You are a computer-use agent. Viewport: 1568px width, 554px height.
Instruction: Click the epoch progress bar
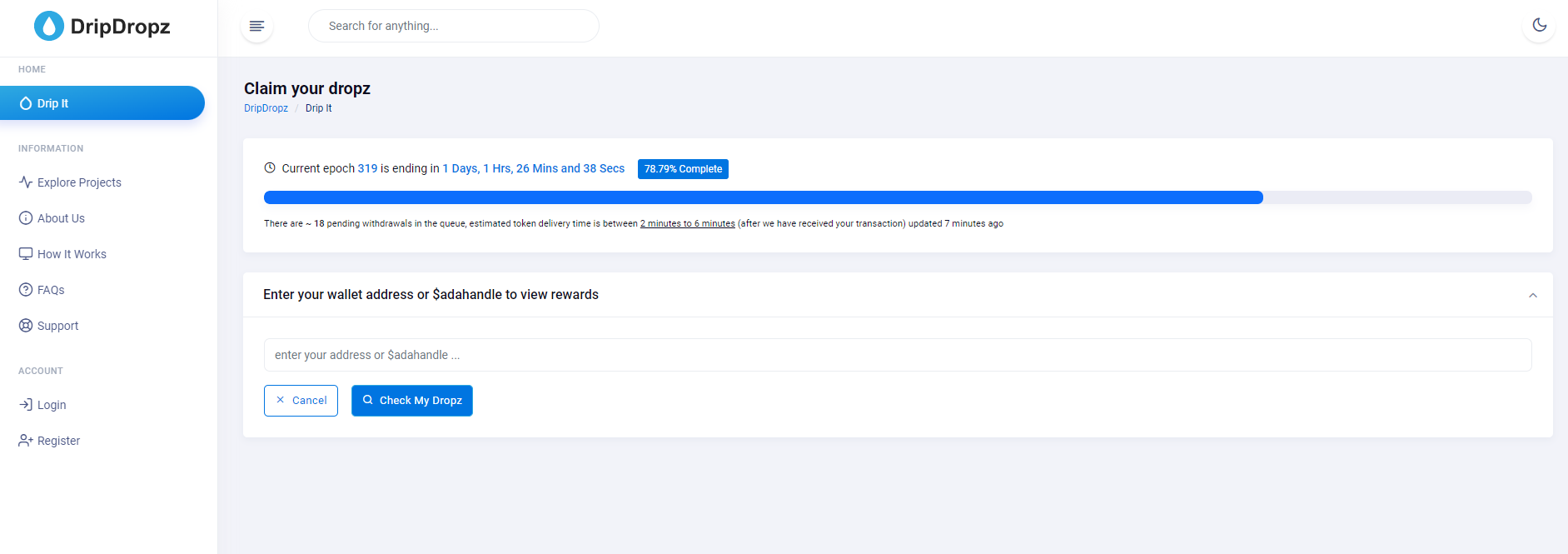click(898, 197)
